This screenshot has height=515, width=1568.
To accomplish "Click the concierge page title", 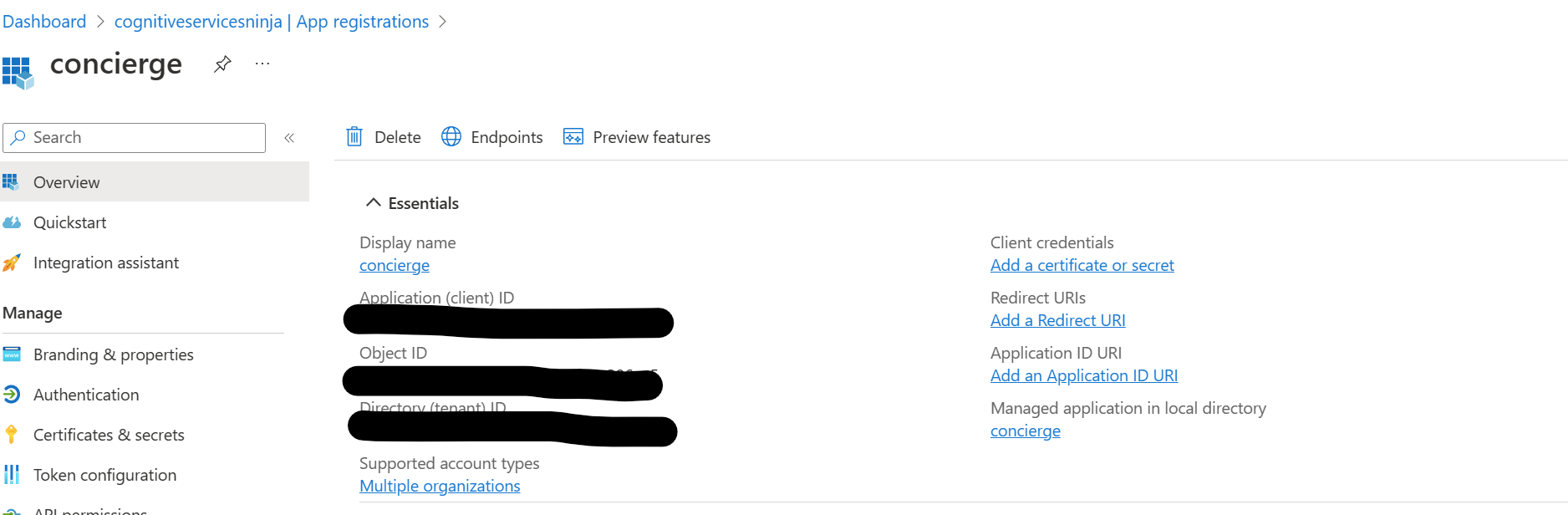I will pos(116,64).
